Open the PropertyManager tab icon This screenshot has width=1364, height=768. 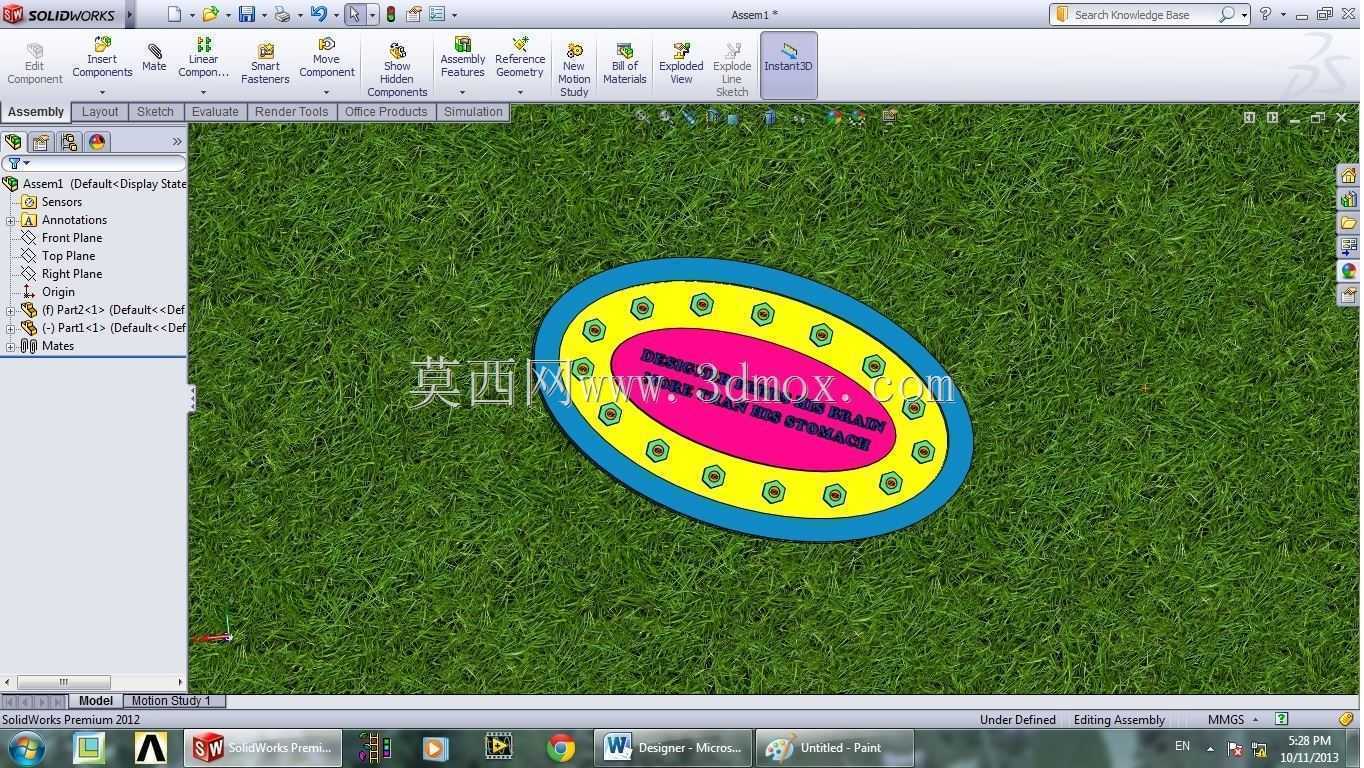(x=41, y=142)
